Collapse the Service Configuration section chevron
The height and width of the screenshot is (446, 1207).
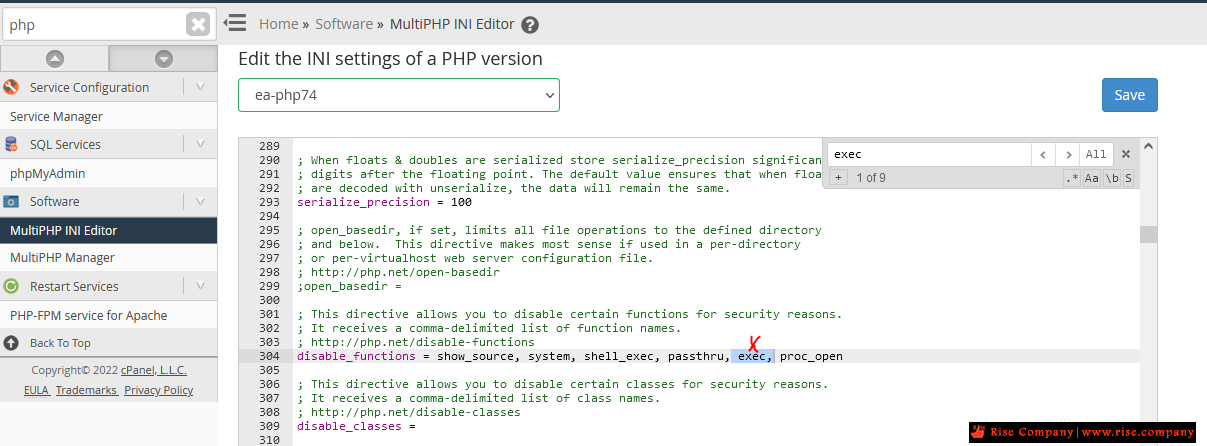click(200, 87)
